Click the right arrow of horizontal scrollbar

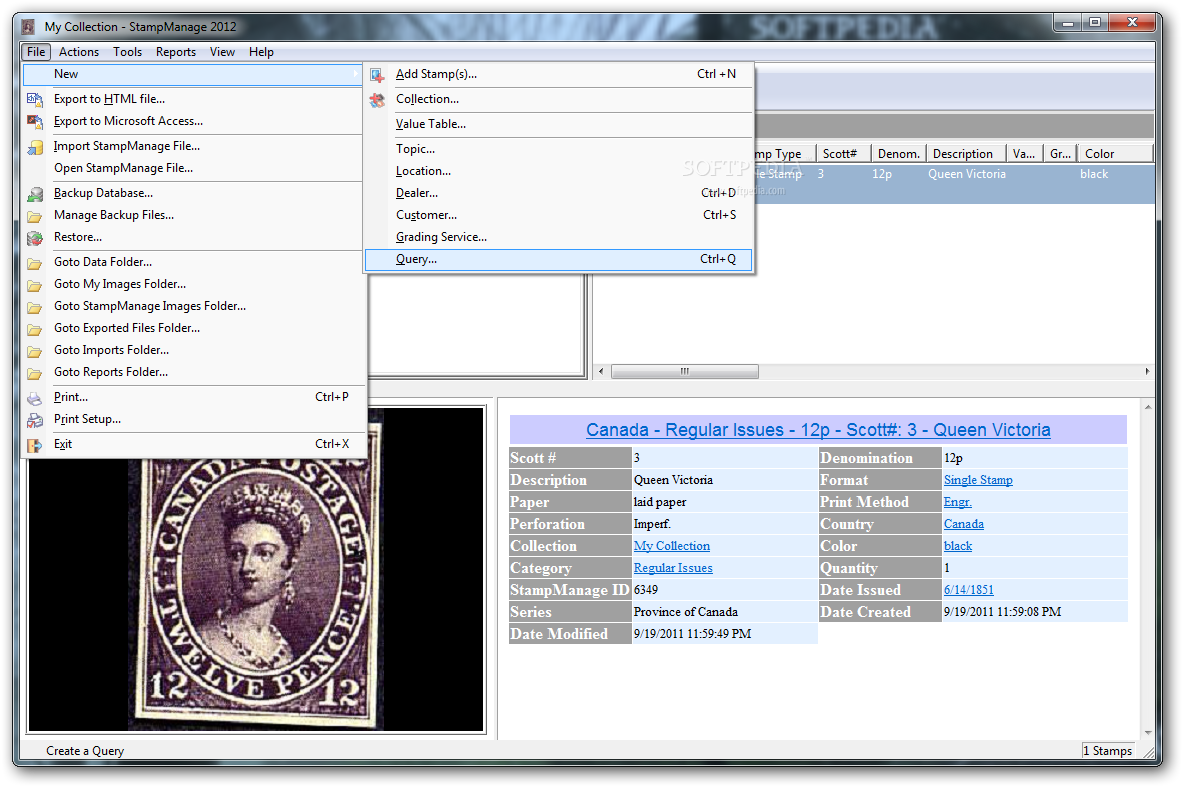pyautogui.click(x=1147, y=371)
